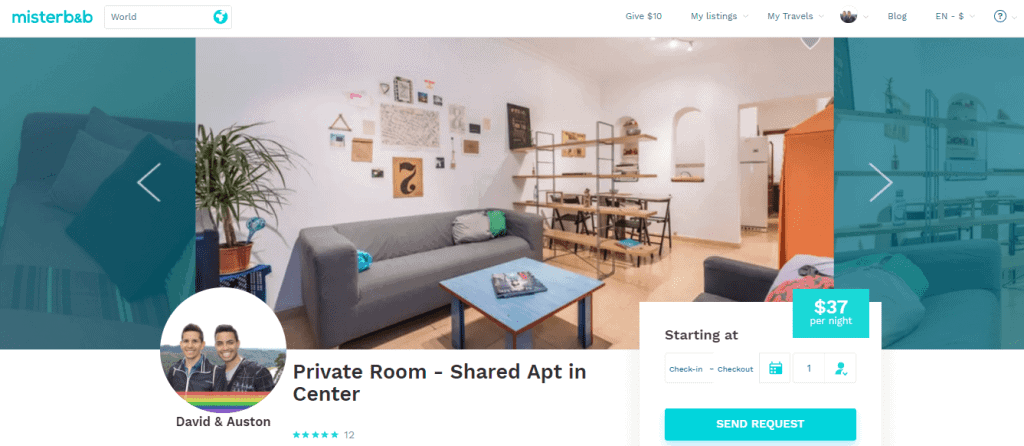
Task: Show the previous photo with left arrow
Action: [149, 182]
